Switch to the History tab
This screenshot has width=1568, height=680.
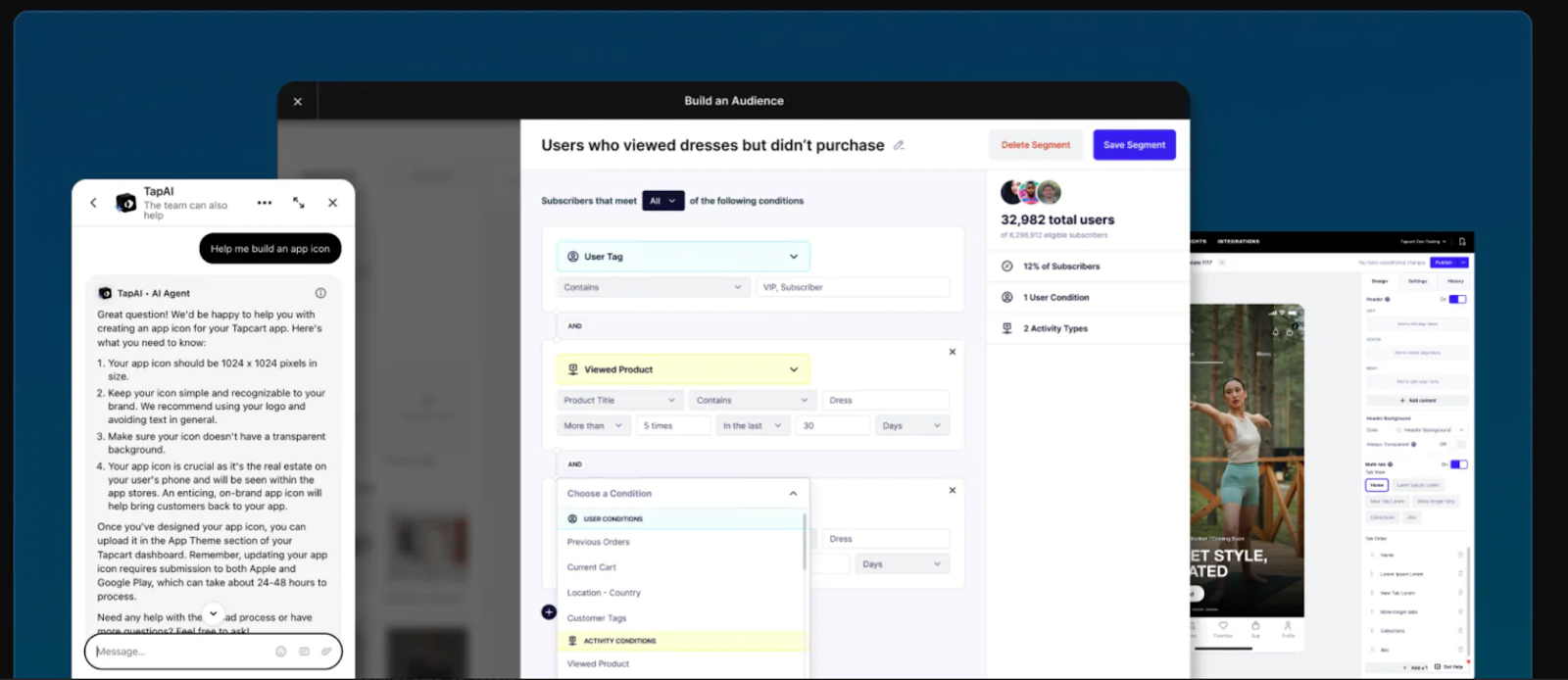click(1455, 281)
